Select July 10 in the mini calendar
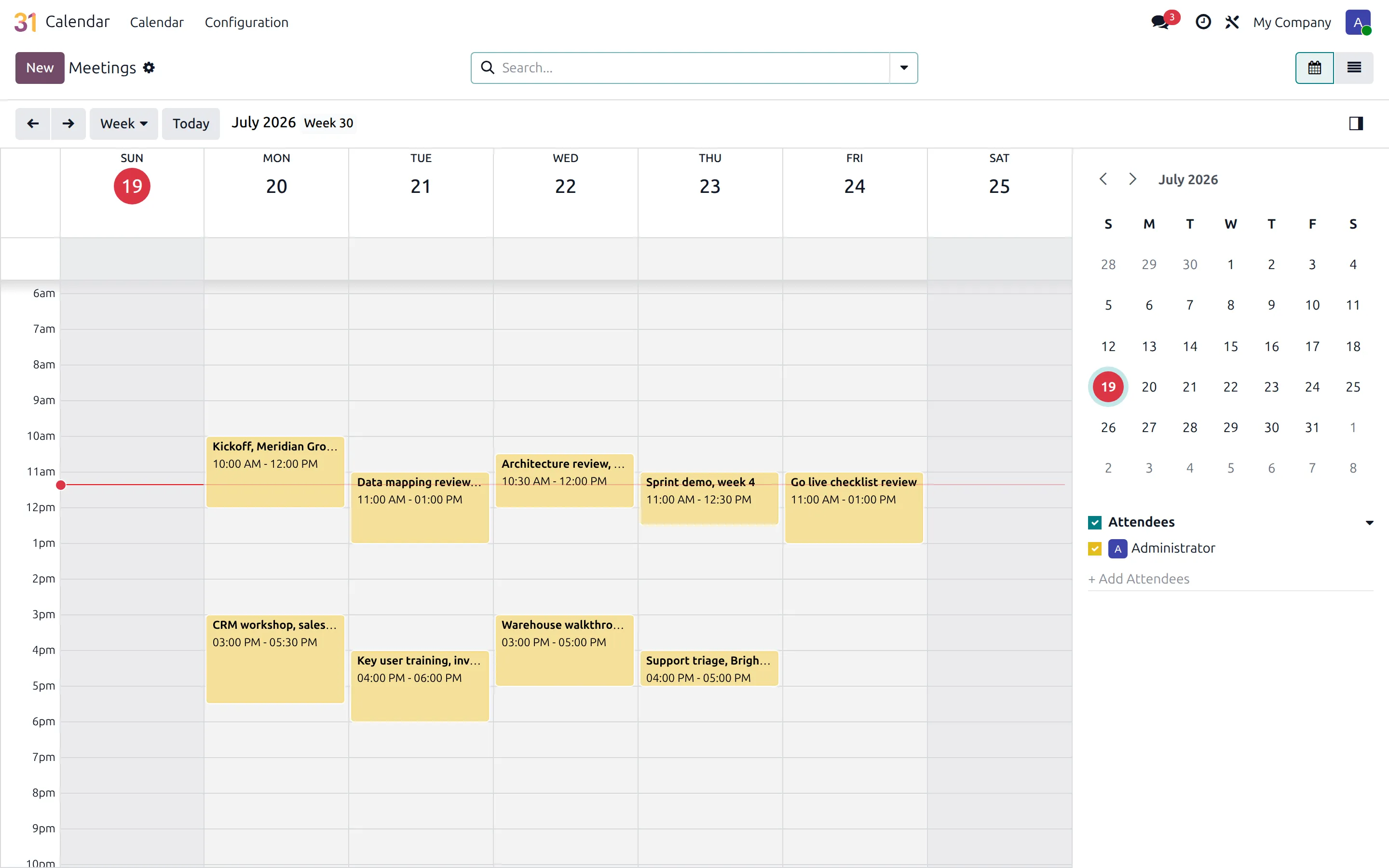This screenshot has width=1389, height=868. point(1312,305)
